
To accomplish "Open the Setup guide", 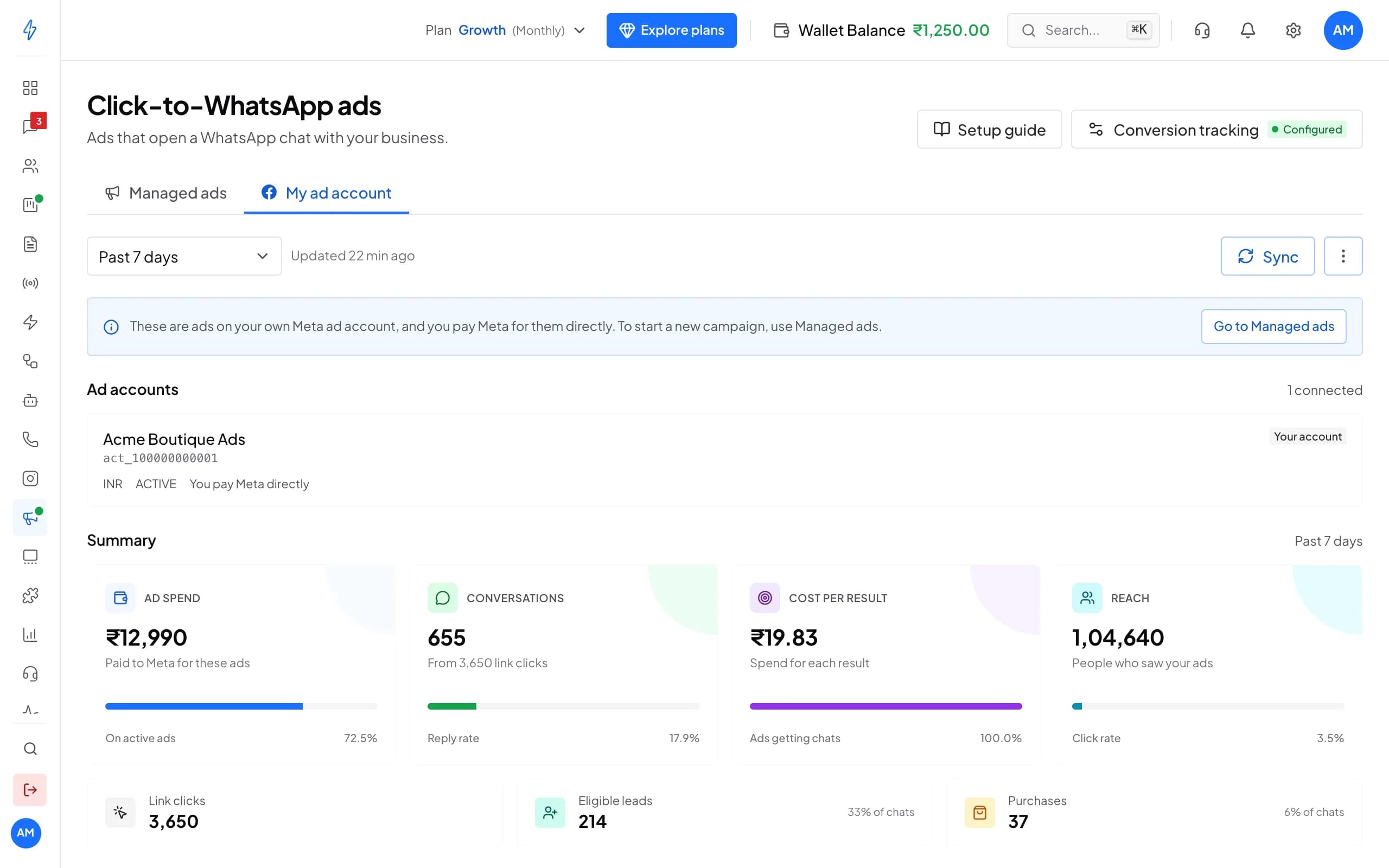I will (x=989, y=129).
